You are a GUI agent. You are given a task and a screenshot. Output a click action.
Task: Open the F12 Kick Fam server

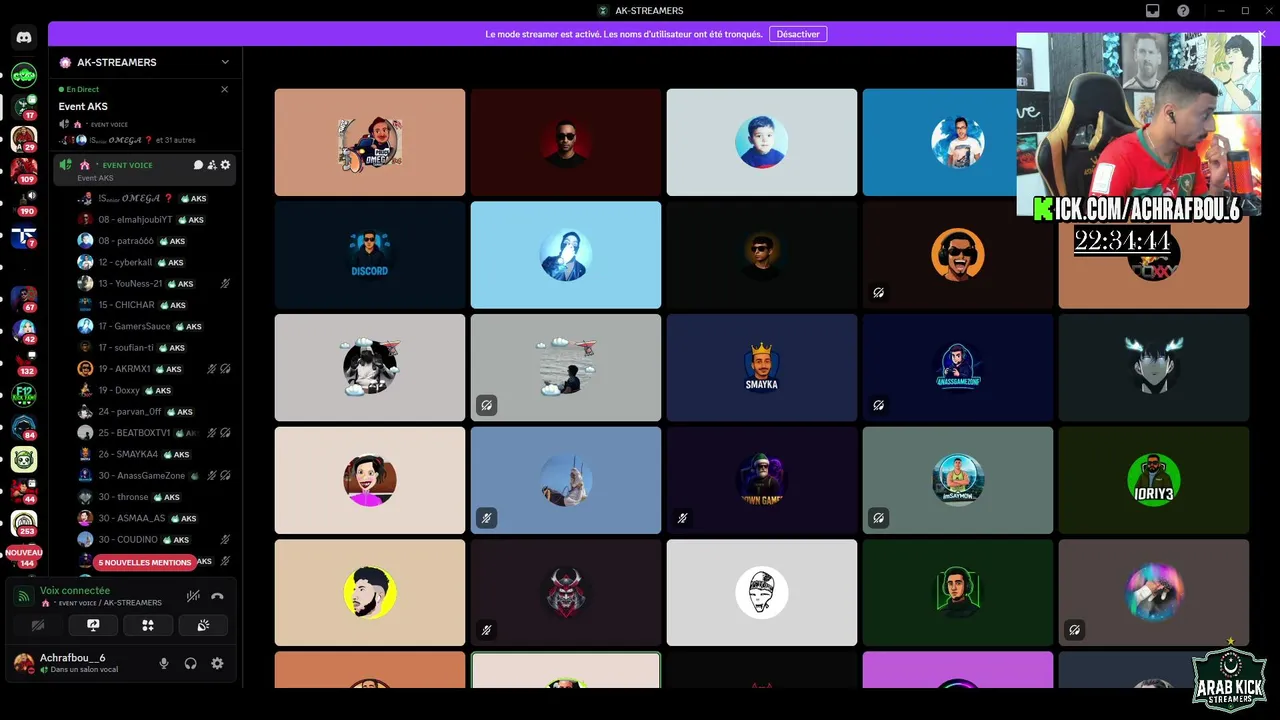click(24, 395)
